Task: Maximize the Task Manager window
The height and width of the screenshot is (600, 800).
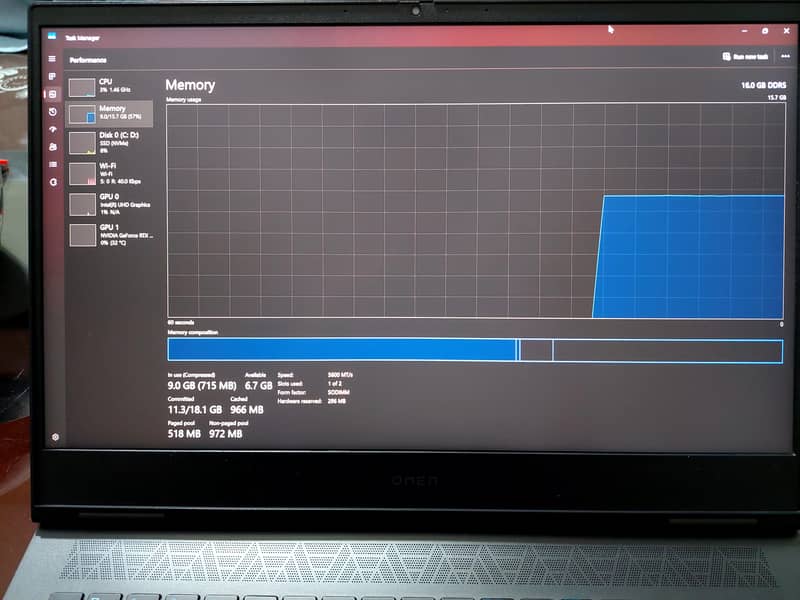Action: click(765, 31)
